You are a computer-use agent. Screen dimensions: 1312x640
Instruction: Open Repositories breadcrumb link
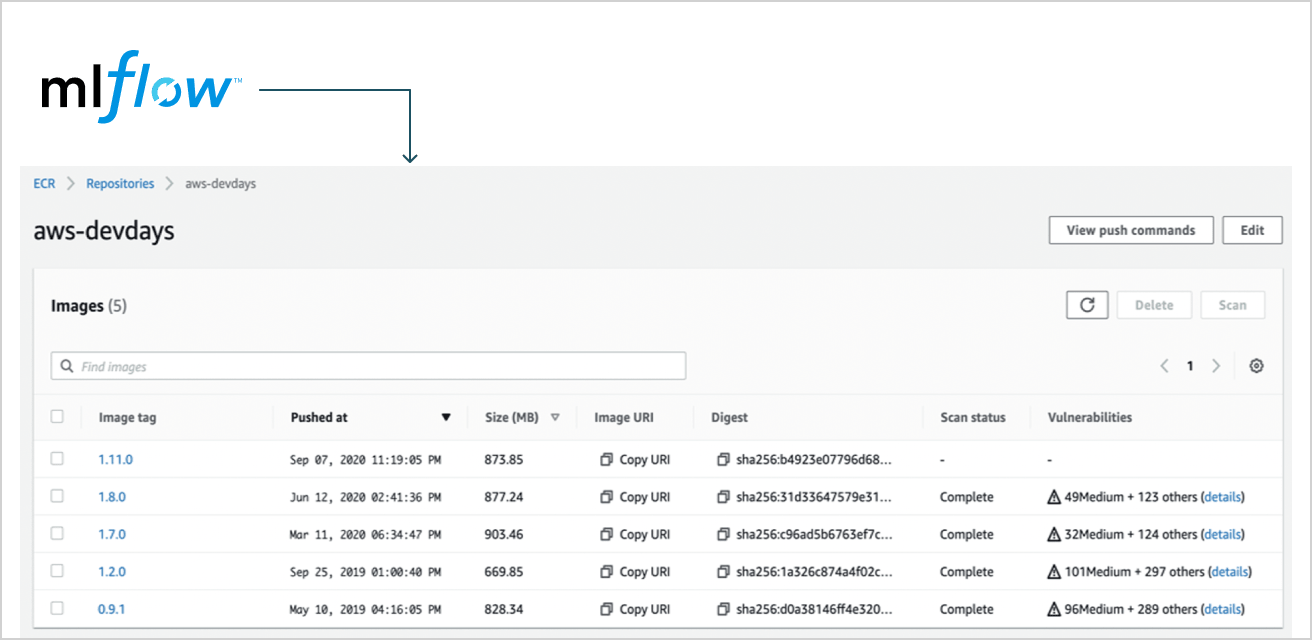(x=120, y=184)
